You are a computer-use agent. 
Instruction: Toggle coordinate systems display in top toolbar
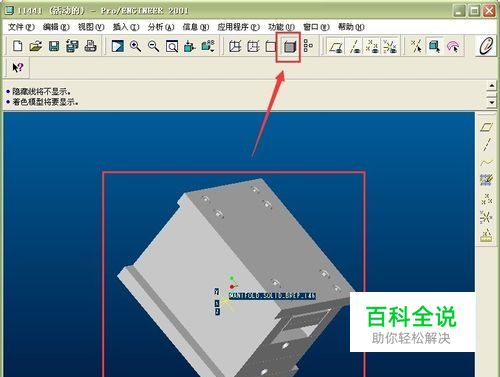(x=390, y=47)
